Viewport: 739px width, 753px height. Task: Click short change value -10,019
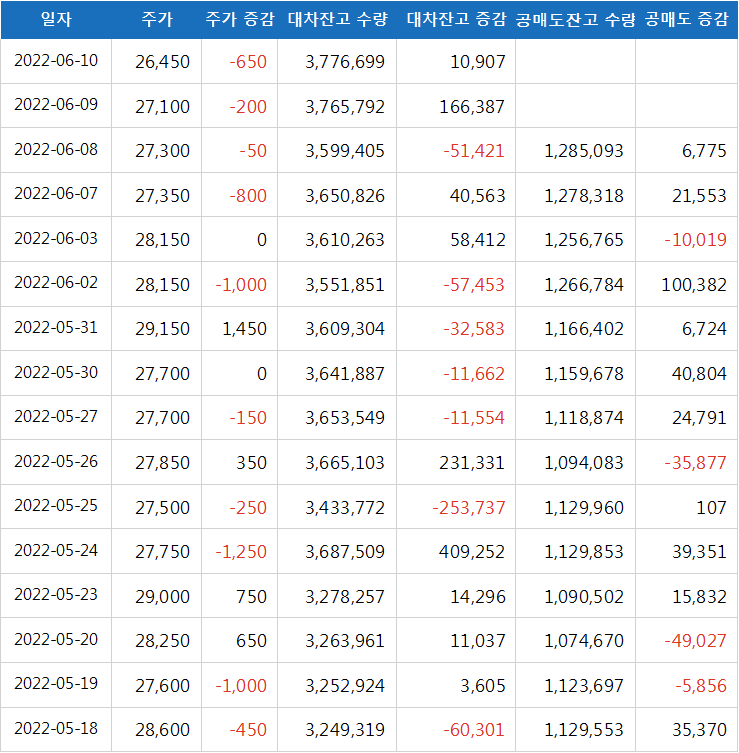coord(695,240)
